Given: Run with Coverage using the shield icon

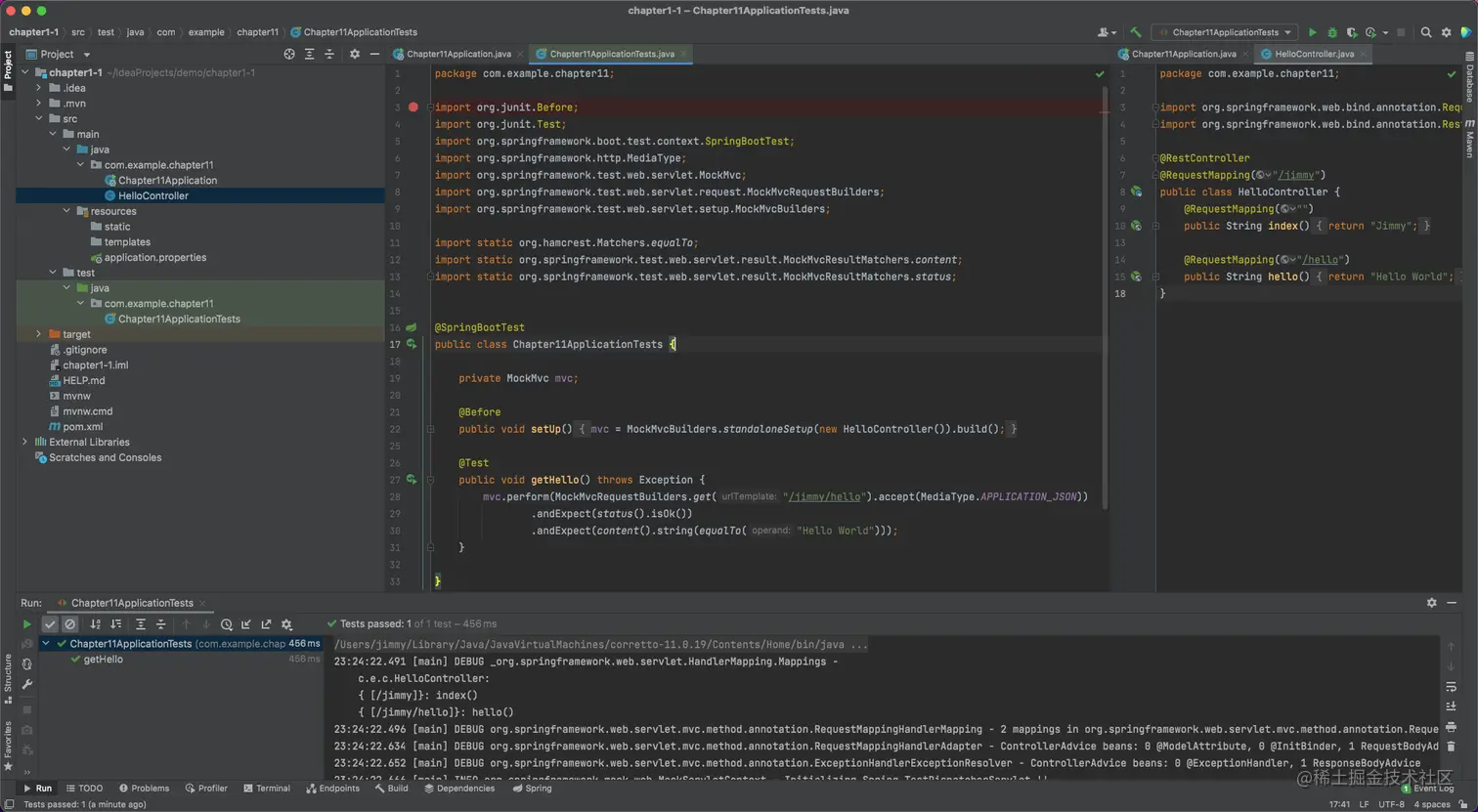Looking at the screenshot, I should [x=1352, y=32].
